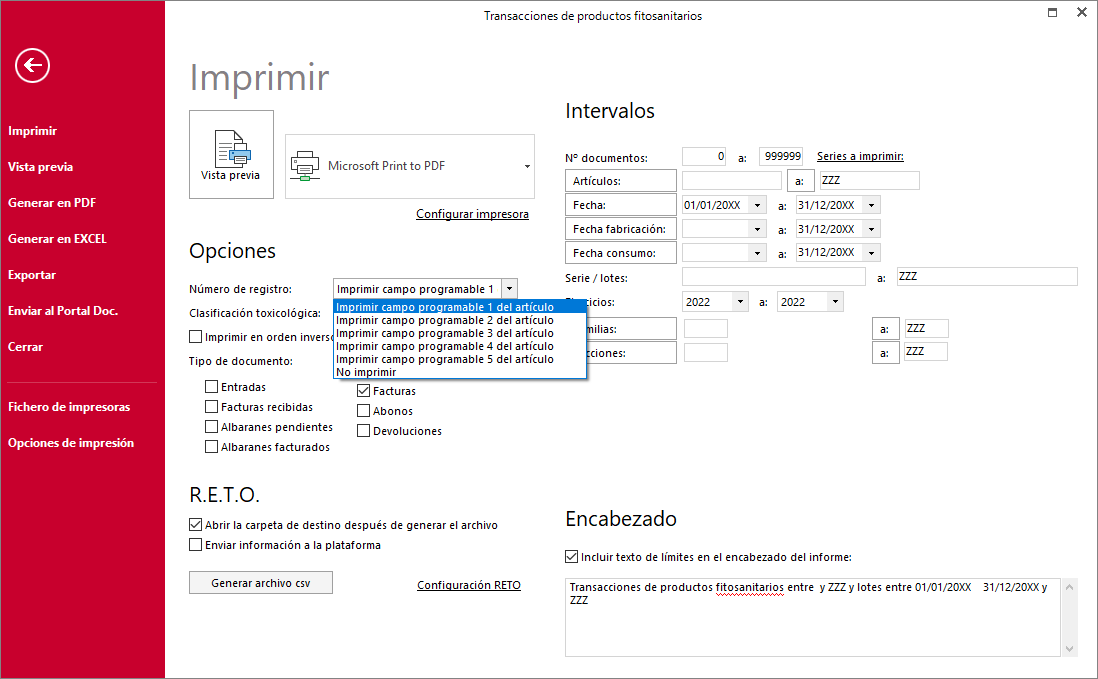Screen dimensions: 1098x679
Task: Open Vista previa from the sidebar
Action: coord(41,167)
